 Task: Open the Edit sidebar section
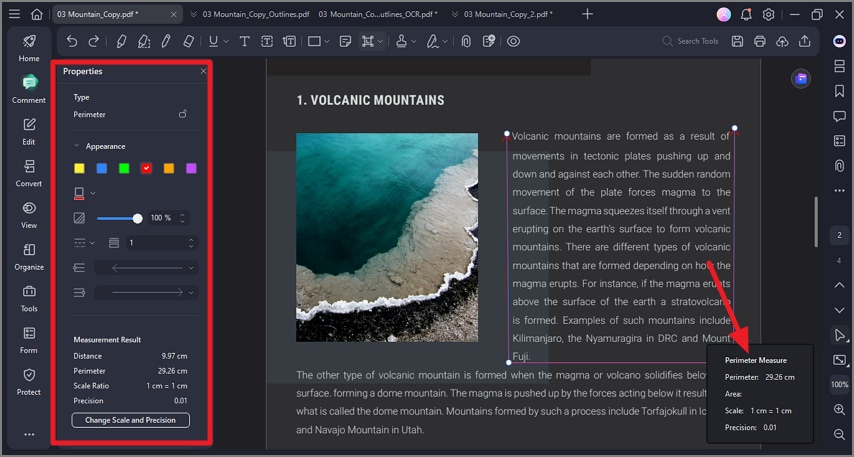(29, 131)
